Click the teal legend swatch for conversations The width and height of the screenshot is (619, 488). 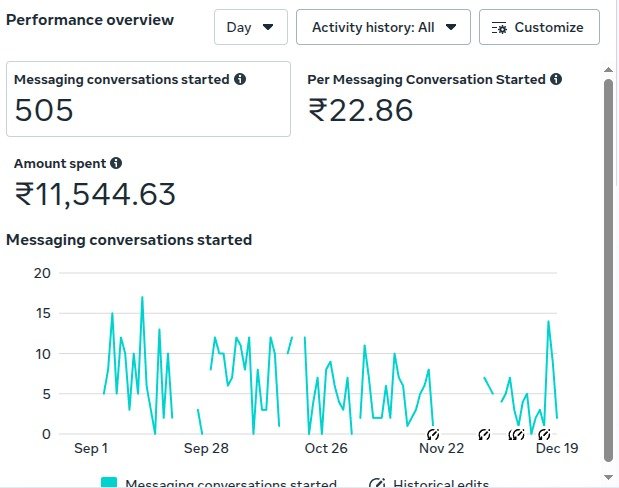pyautogui.click(x=109, y=482)
